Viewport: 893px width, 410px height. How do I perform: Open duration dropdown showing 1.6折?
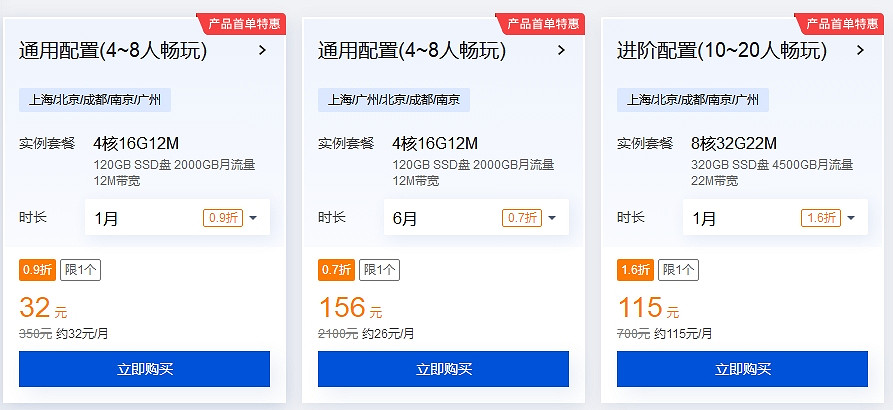pyautogui.click(x=775, y=217)
